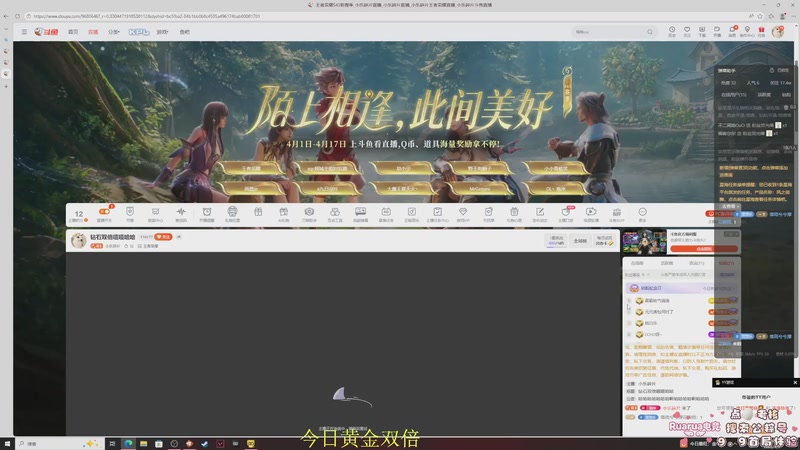Open the Windows Start menu

click(x=7, y=443)
